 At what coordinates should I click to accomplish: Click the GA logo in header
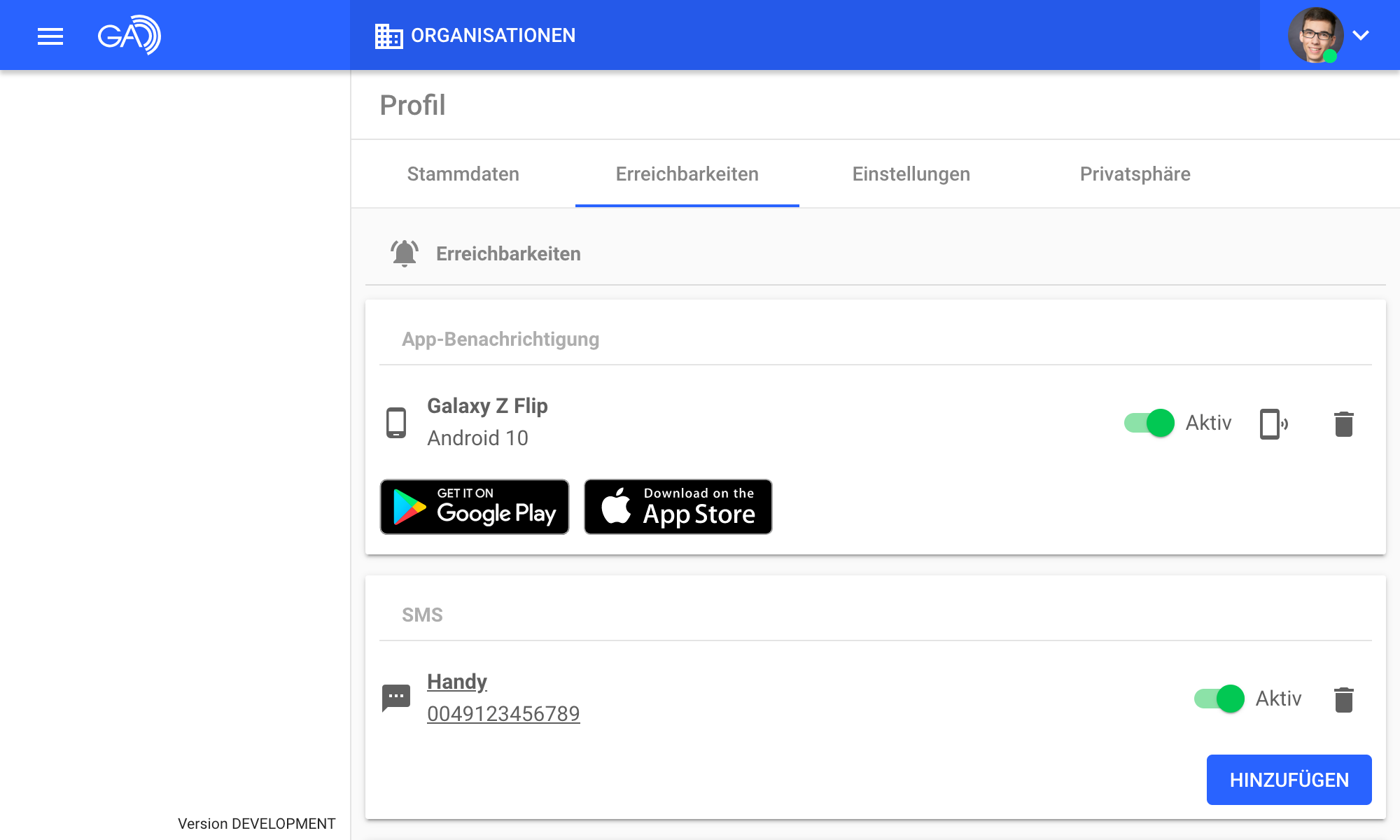pyautogui.click(x=129, y=35)
